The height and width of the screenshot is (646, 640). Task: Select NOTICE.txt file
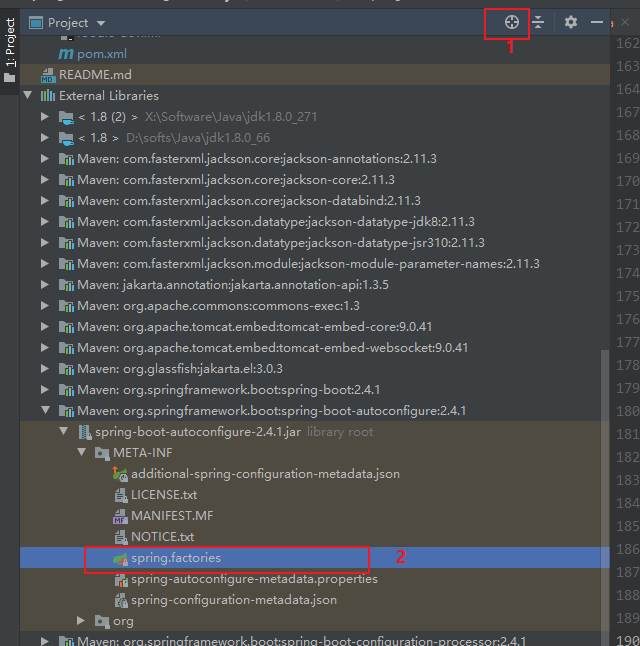(x=162, y=537)
